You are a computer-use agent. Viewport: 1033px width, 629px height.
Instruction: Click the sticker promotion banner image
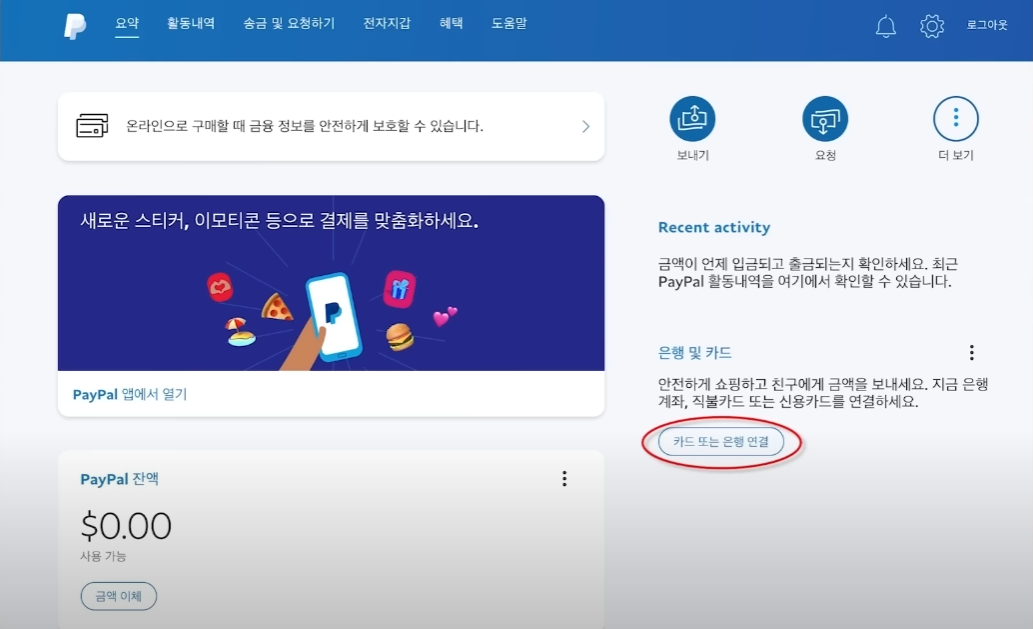tap(331, 283)
